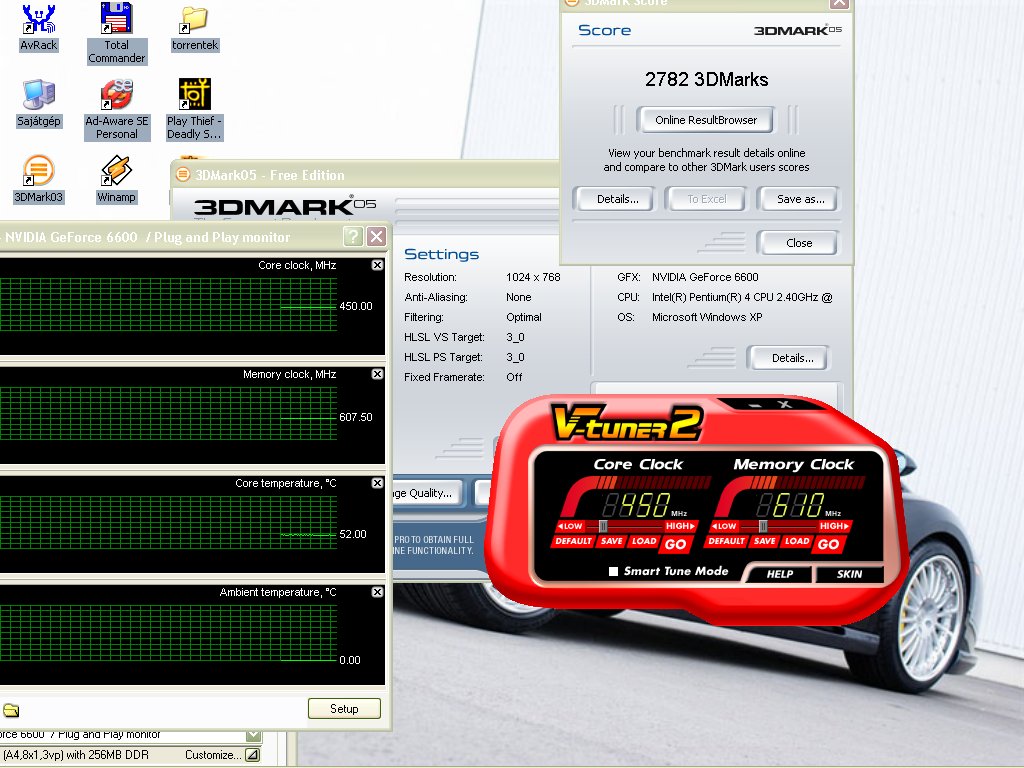Click the folder icon beside Setup
This screenshot has width=1024, height=768.
point(11,710)
